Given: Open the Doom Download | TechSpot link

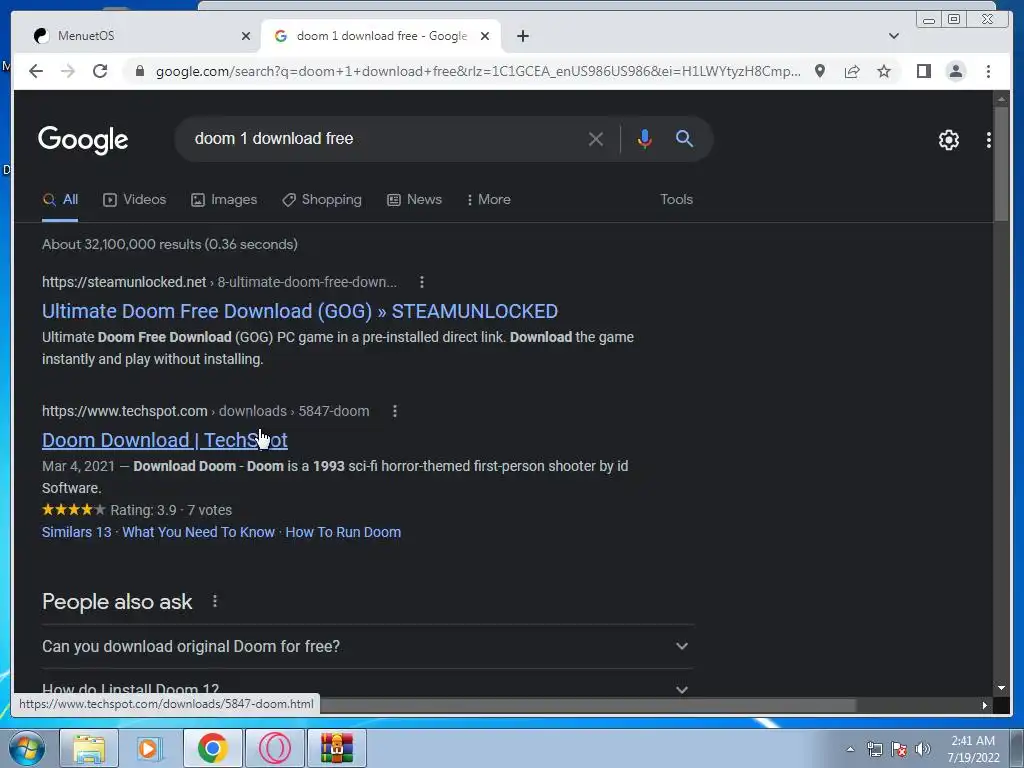Looking at the screenshot, I should coord(165,441).
